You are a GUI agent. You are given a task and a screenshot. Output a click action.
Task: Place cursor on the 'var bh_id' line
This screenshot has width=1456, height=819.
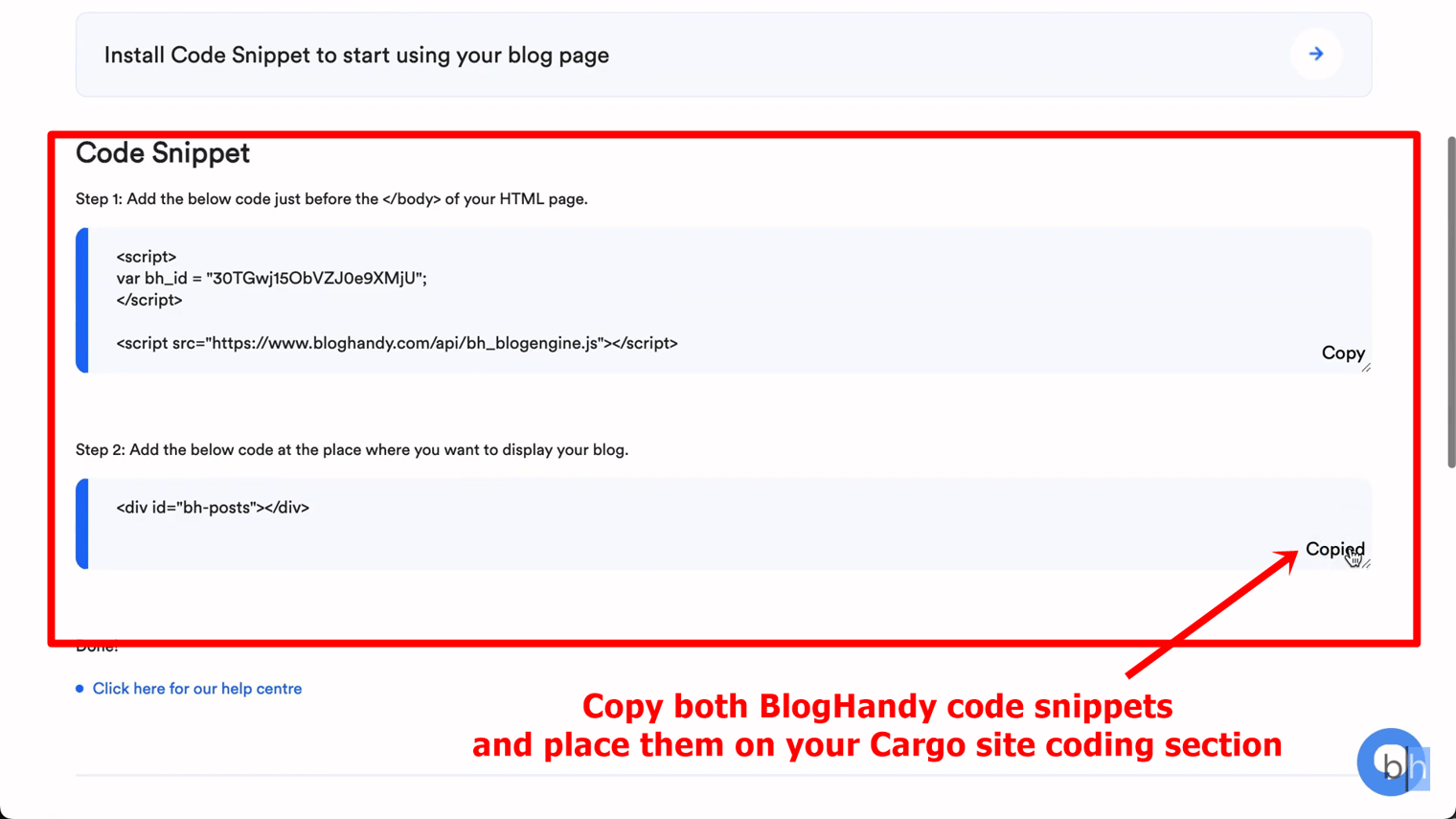(271, 279)
